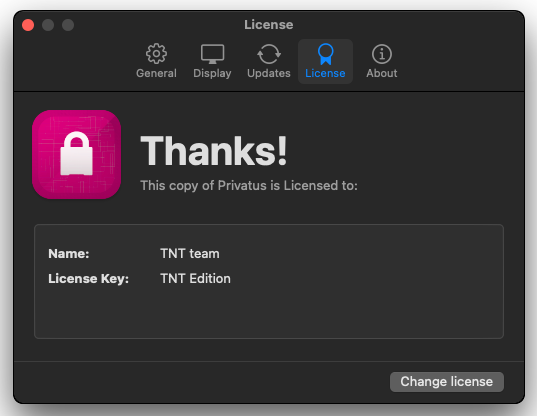Go to the Updates tab label
Image resolution: width=537 pixels, height=416 pixels.
(x=269, y=73)
